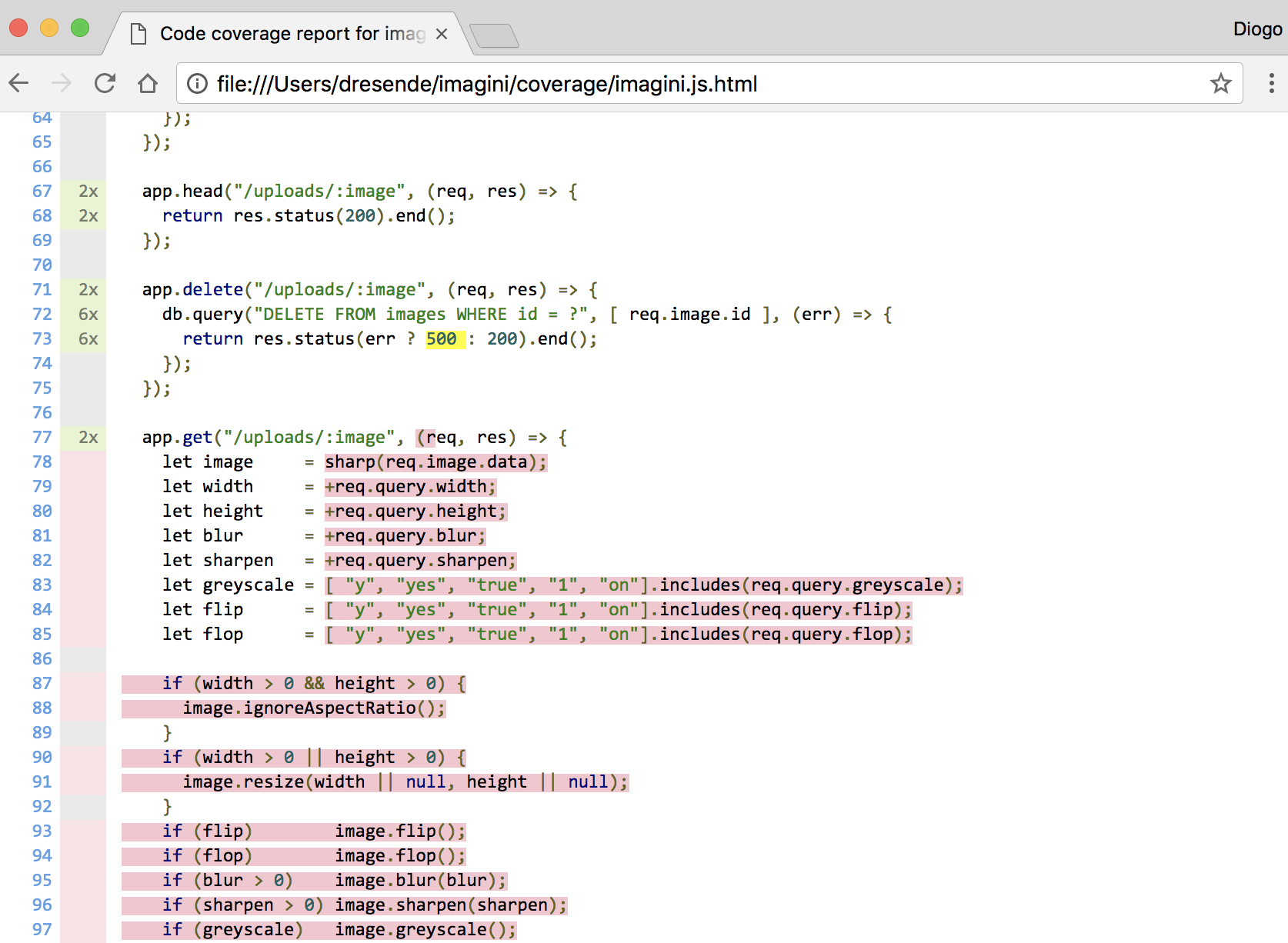This screenshot has height=943, width=1288.
Task: Click the 'image.blur(blur);' call
Action: (x=421, y=881)
